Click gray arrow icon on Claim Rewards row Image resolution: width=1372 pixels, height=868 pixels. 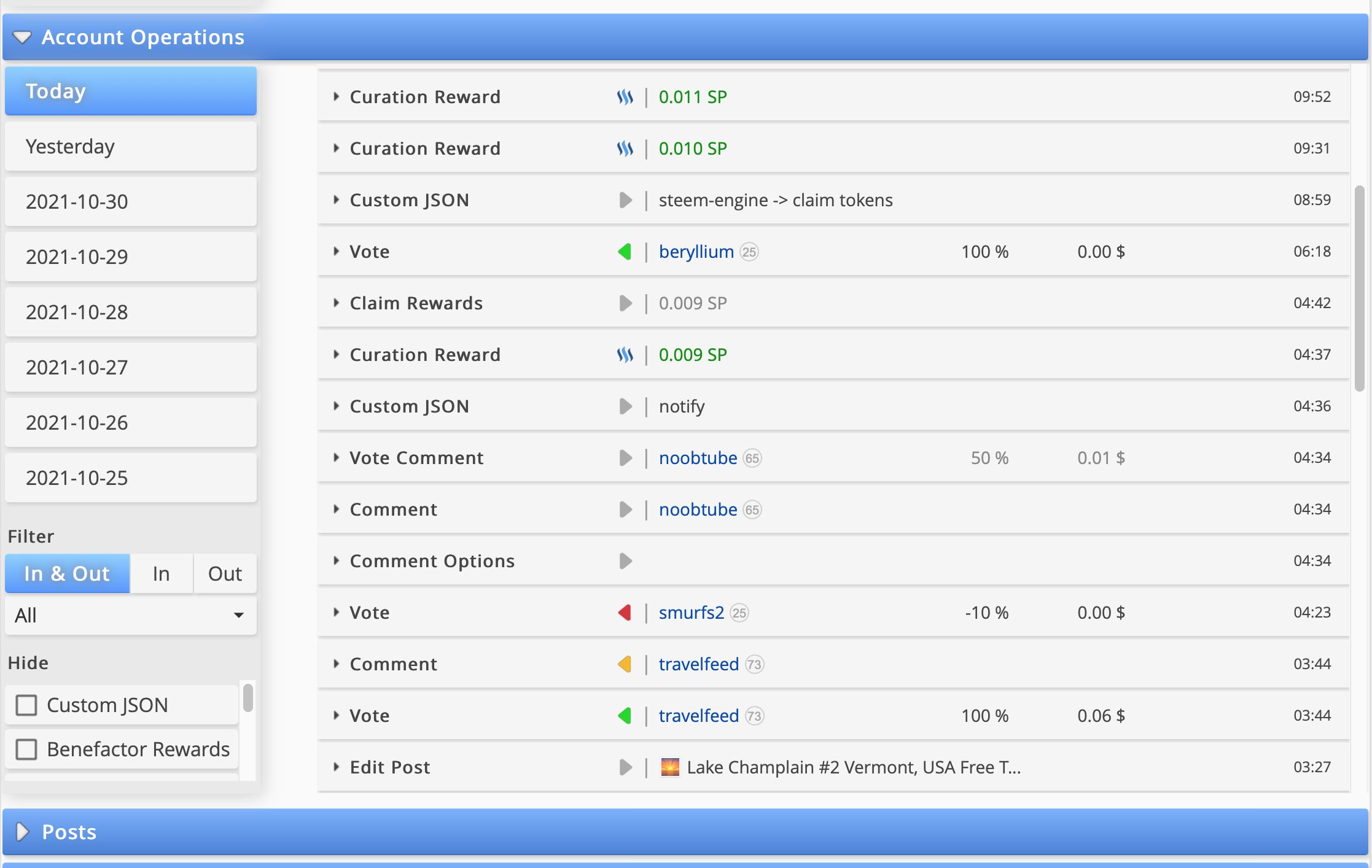pos(625,303)
